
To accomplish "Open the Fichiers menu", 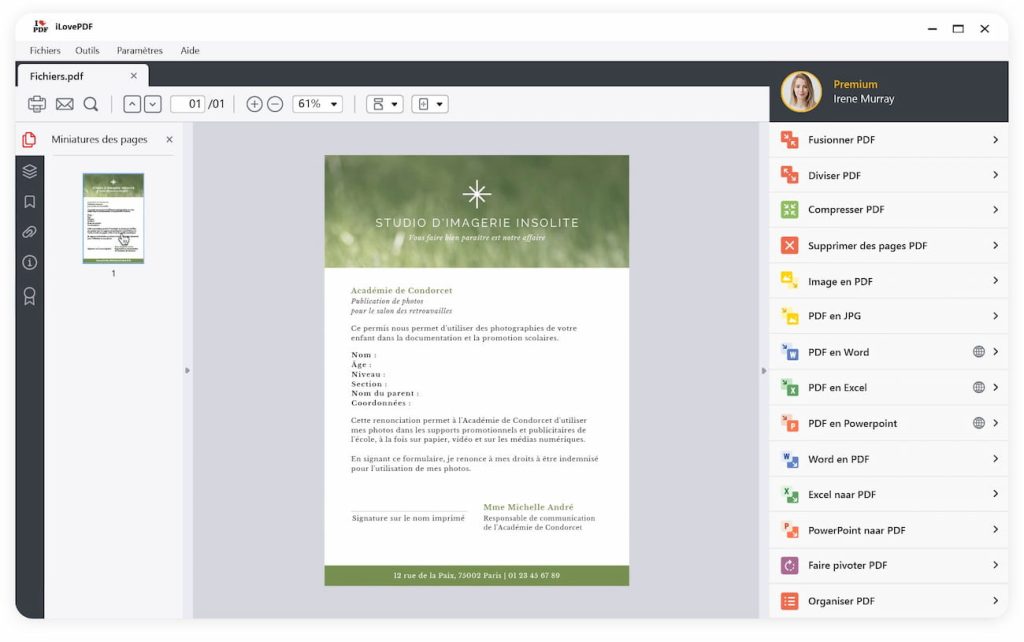I will pyautogui.click(x=44, y=50).
